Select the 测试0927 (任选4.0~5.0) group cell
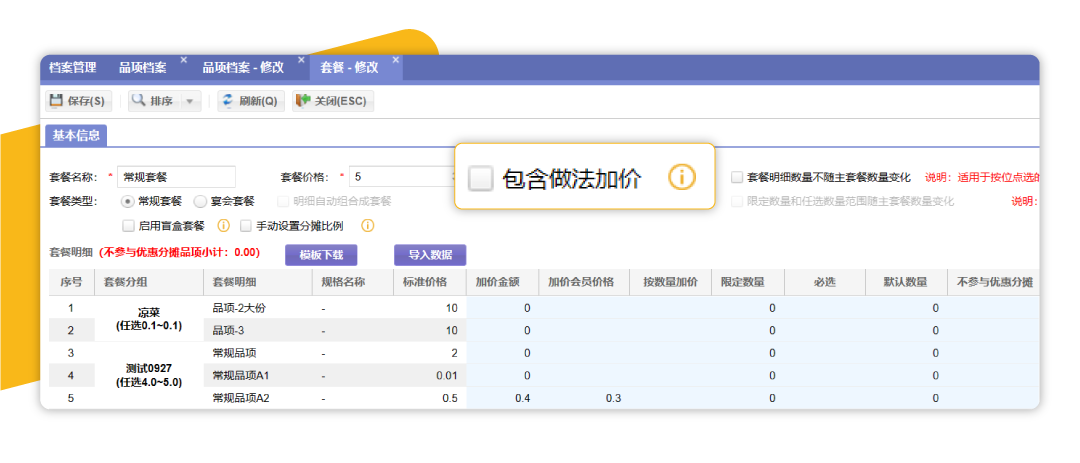Screen dimensions: 1080x463 tap(149, 375)
